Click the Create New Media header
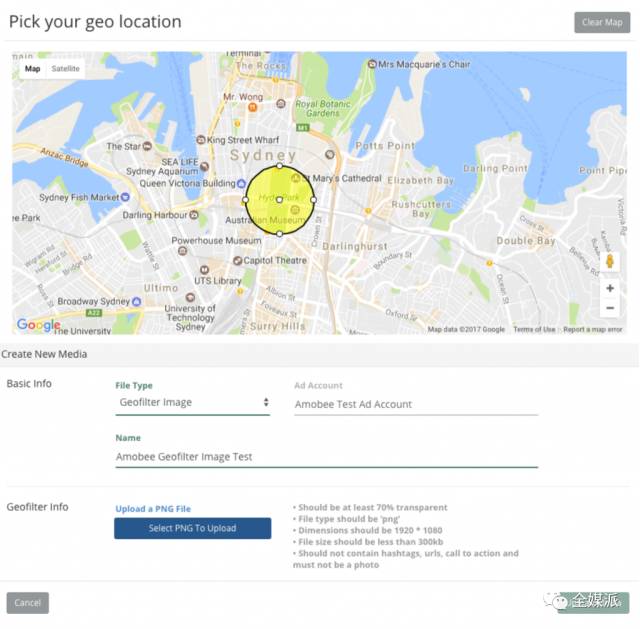This screenshot has height=629, width=640. 44,354
